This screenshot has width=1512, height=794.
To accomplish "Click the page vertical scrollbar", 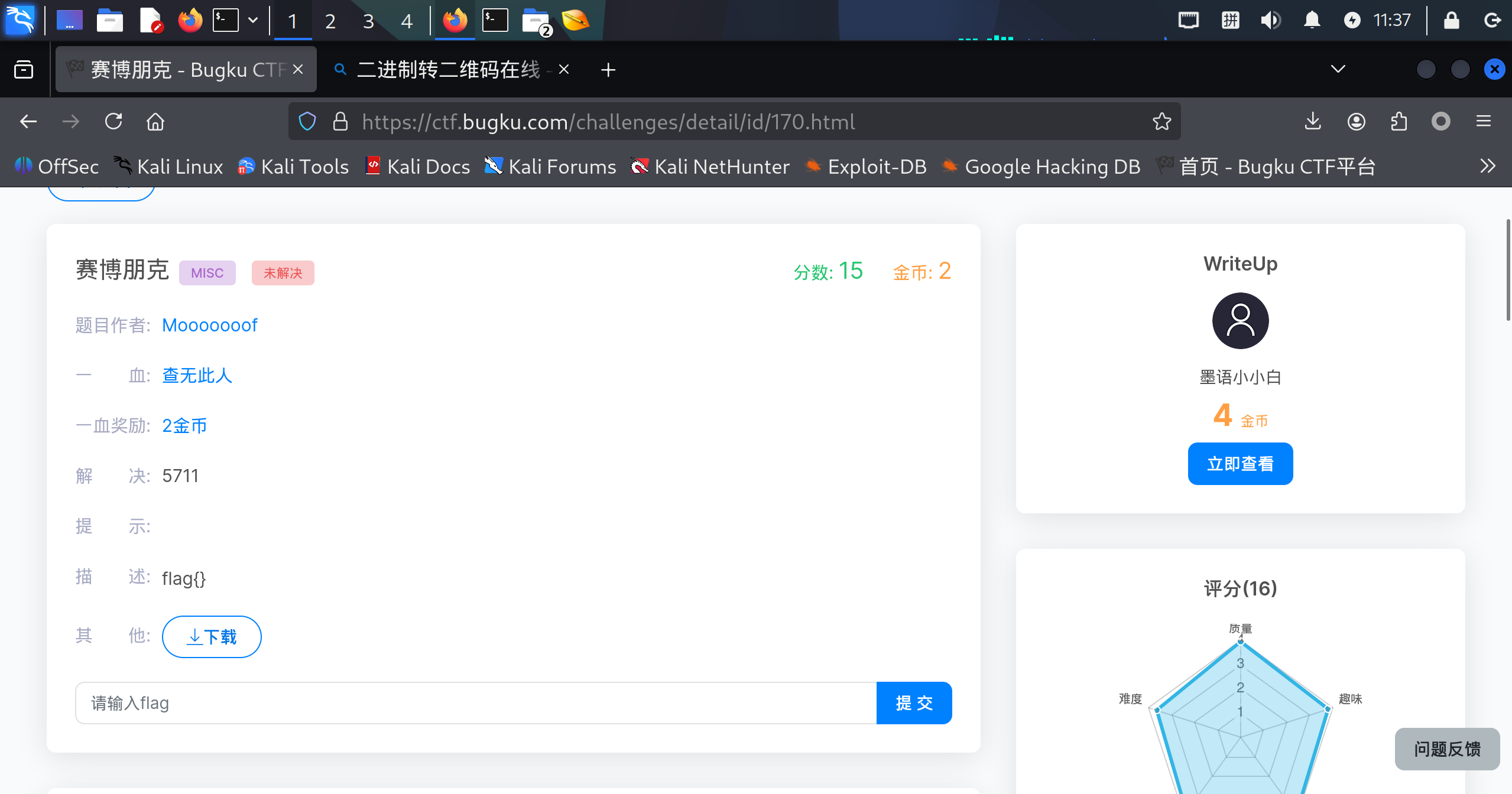I will point(1508,271).
